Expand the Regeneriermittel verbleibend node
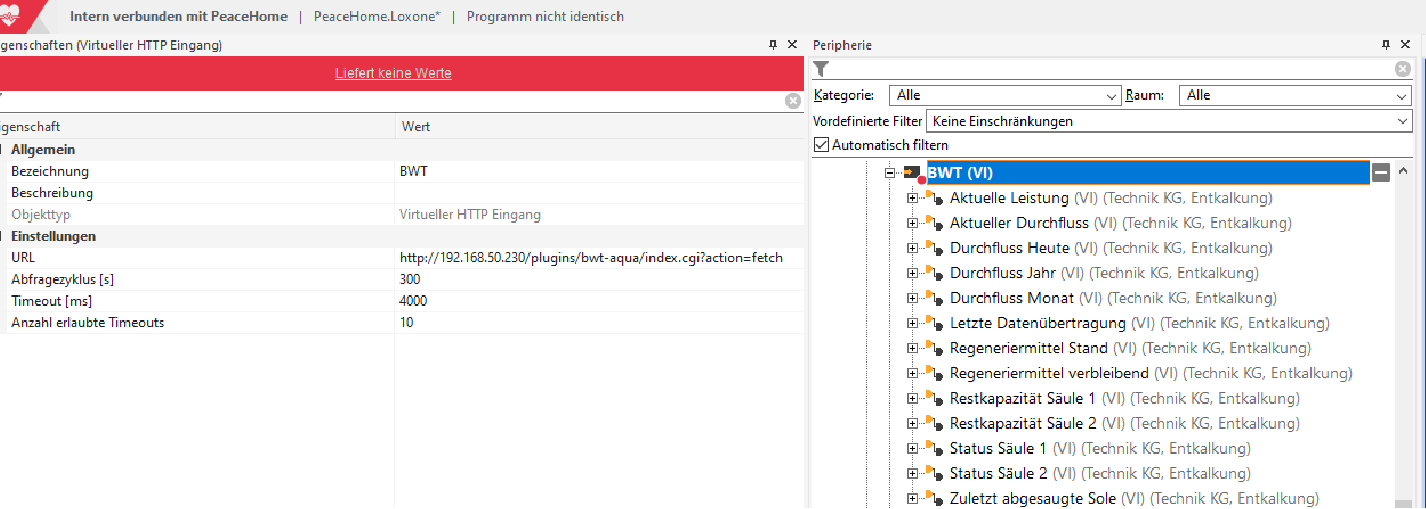The width and height of the screenshot is (1426, 509). [912, 373]
